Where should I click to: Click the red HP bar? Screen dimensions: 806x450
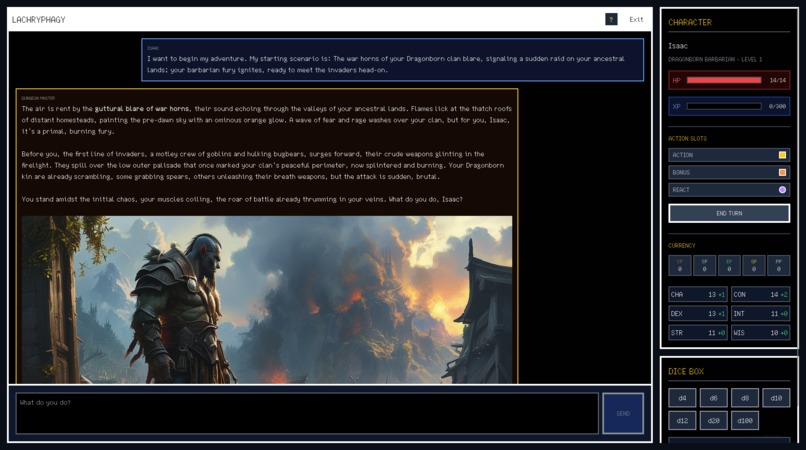724,80
